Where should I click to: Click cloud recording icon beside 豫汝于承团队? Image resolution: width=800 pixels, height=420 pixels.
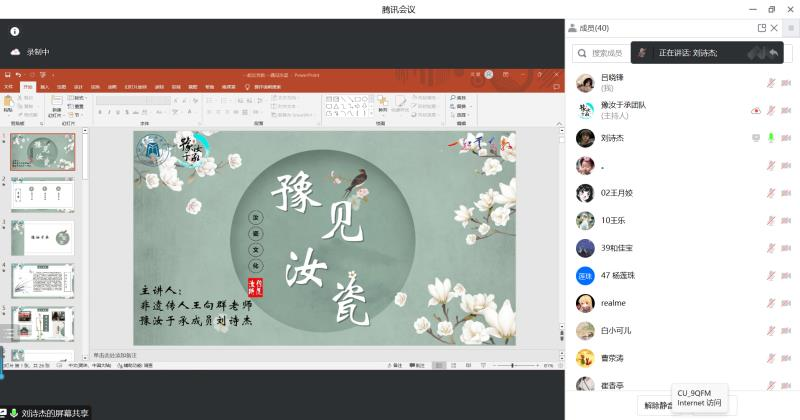click(x=756, y=110)
